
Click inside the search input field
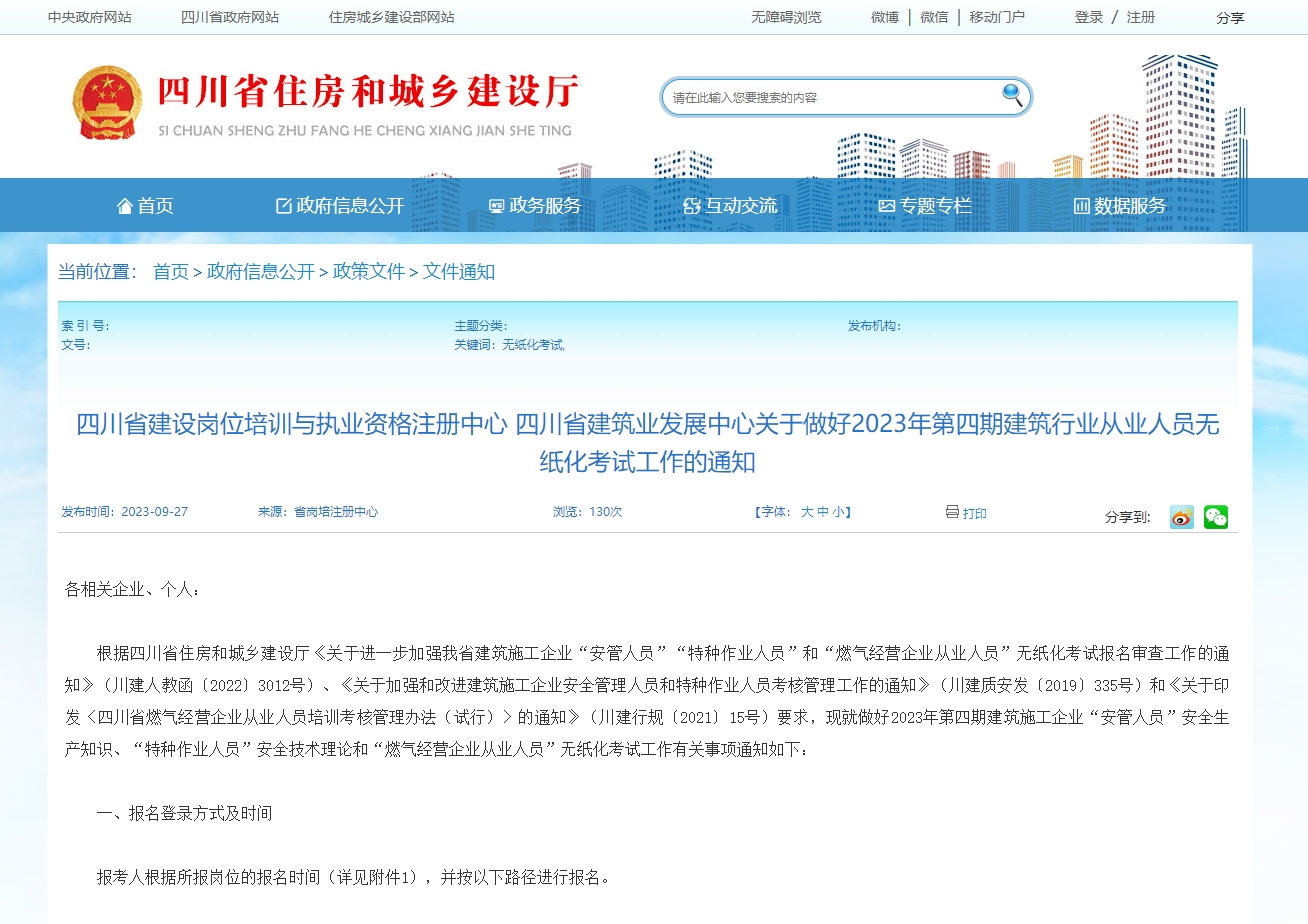pyautogui.click(x=830, y=96)
